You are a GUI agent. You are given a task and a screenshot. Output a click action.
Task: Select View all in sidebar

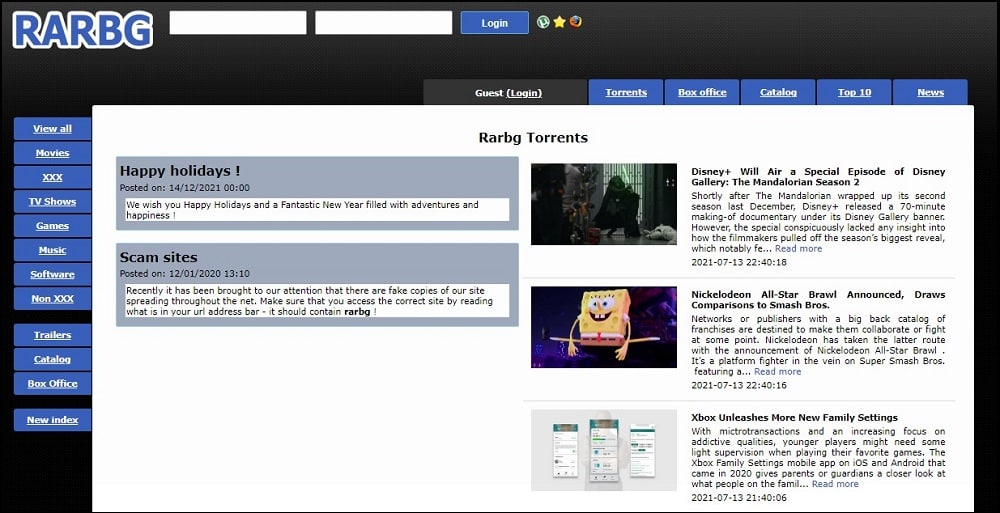click(x=52, y=129)
